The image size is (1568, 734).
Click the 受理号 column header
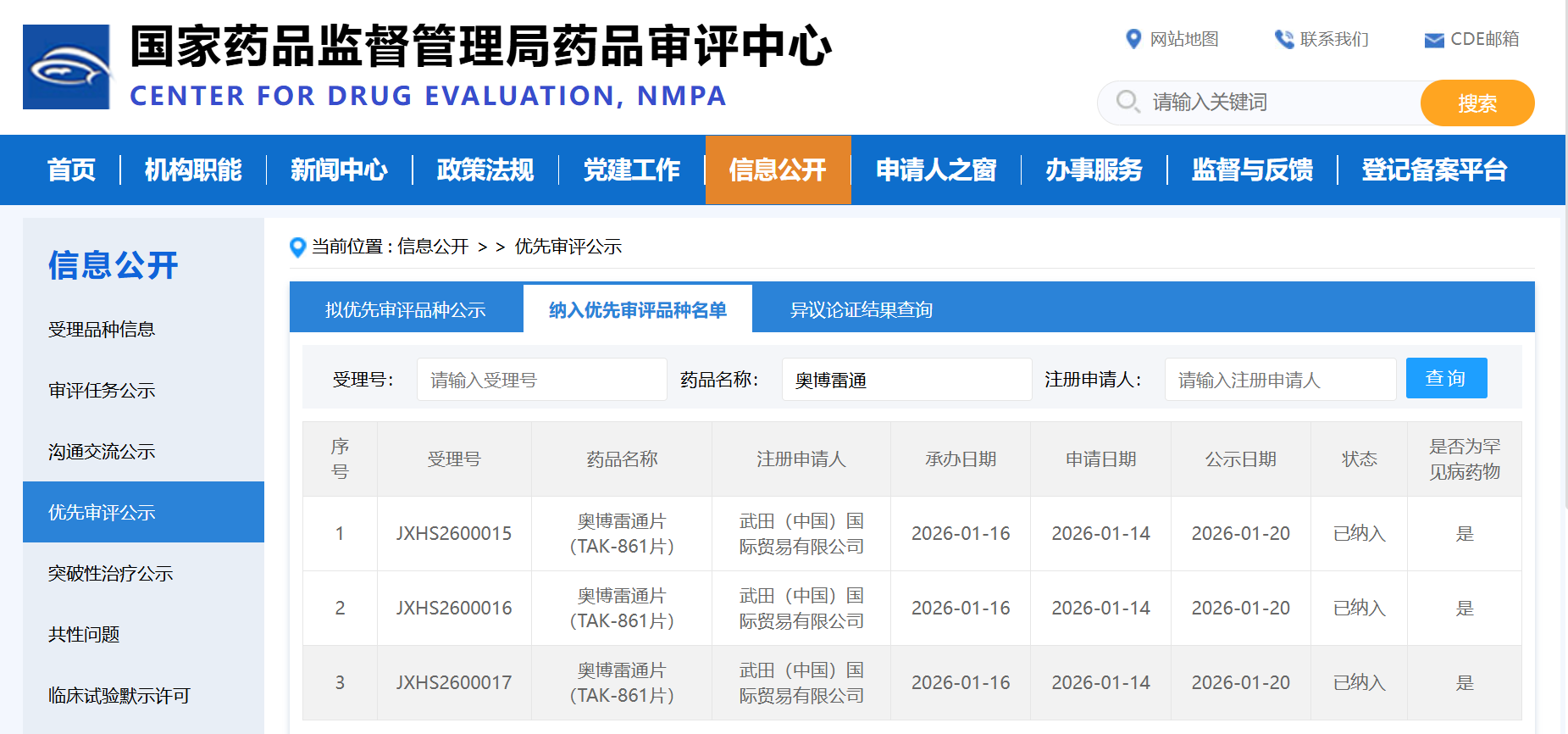[x=454, y=459]
